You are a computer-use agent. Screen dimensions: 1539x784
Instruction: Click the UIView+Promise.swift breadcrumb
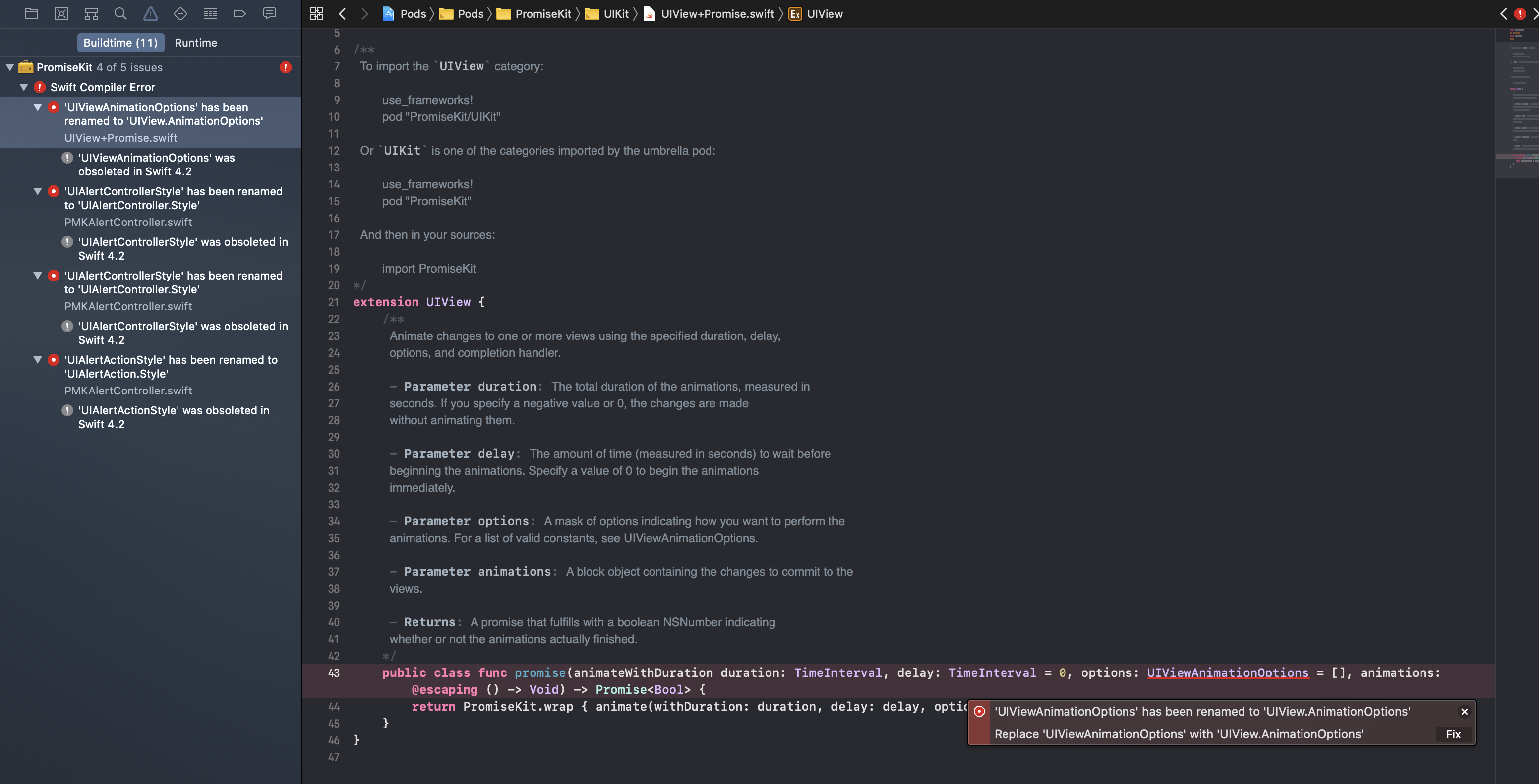pyautogui.click(x=709, y=14)
